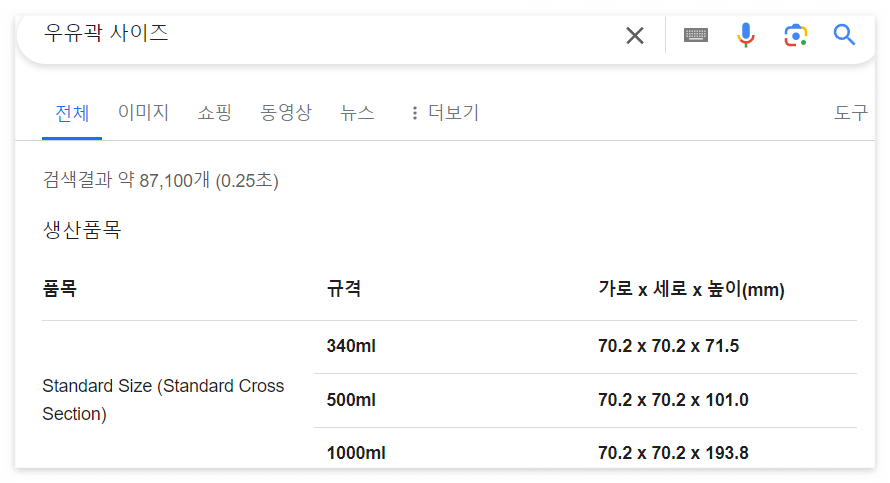Click the 70.2 x 70.2 x 101.0 value
This screenshot has height=483, width=890.
(673, 400)
